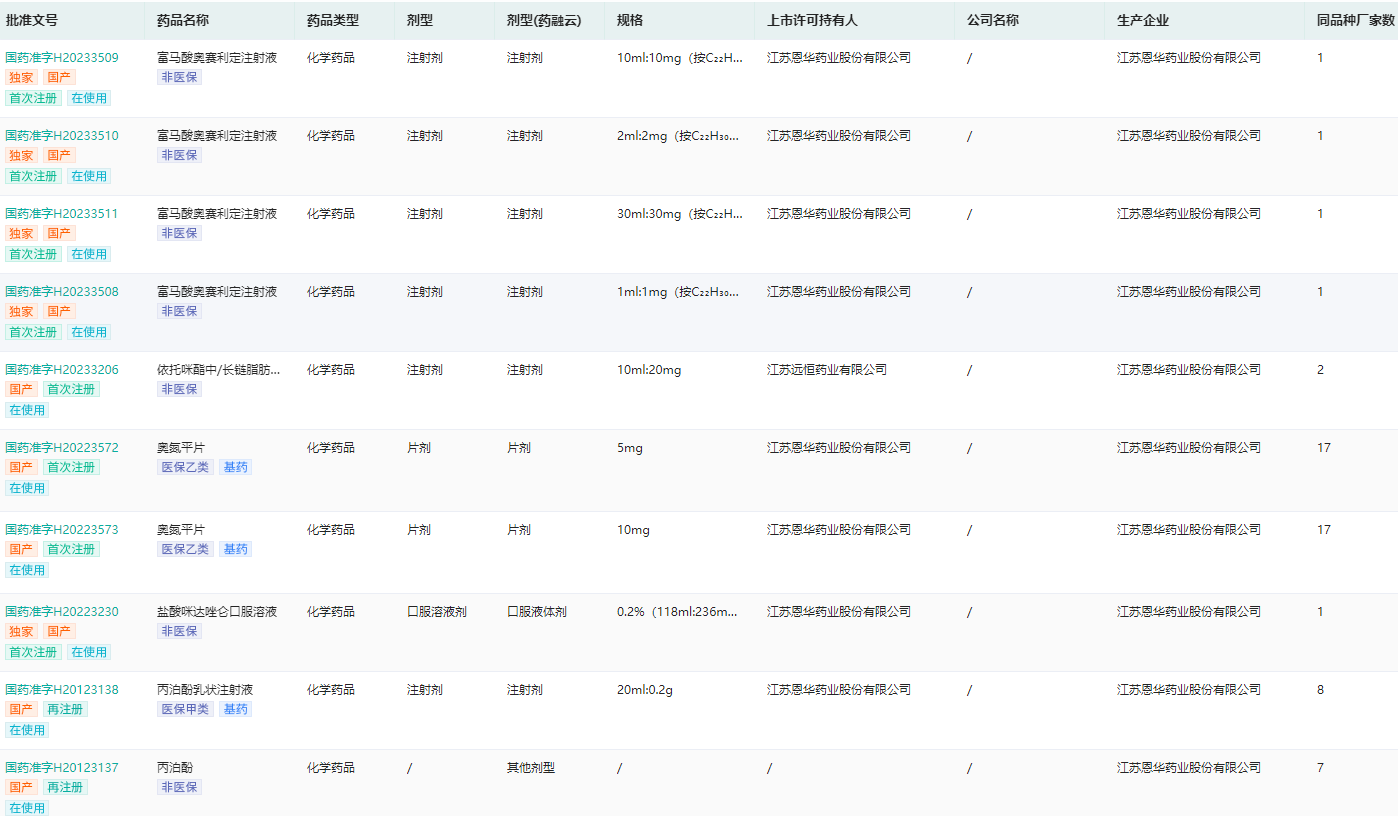Click manufacturer count 8 for 丙泊酚乳状注射液
Image resolution: width=1398 pixels, height=816 pixels.
click(1320, 690)
